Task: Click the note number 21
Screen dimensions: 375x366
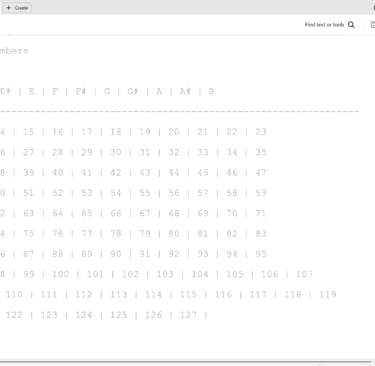Action: pyautogui.click(x=203, y=132)
